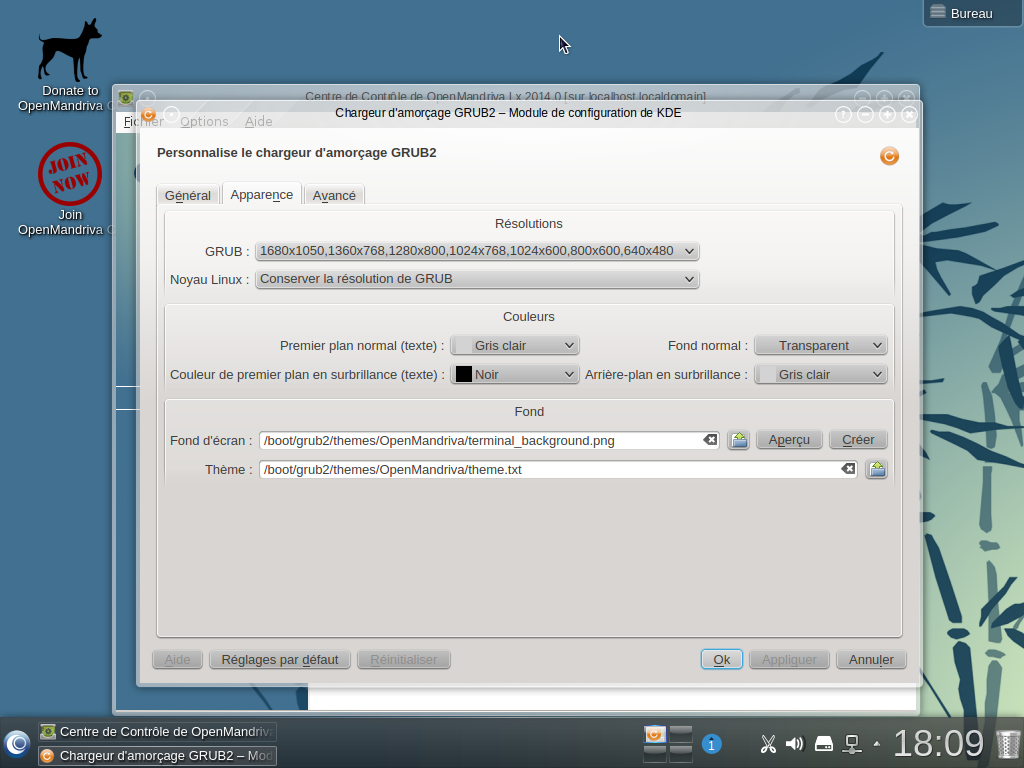
Task: Click the Annuler button
Action: 871,660
